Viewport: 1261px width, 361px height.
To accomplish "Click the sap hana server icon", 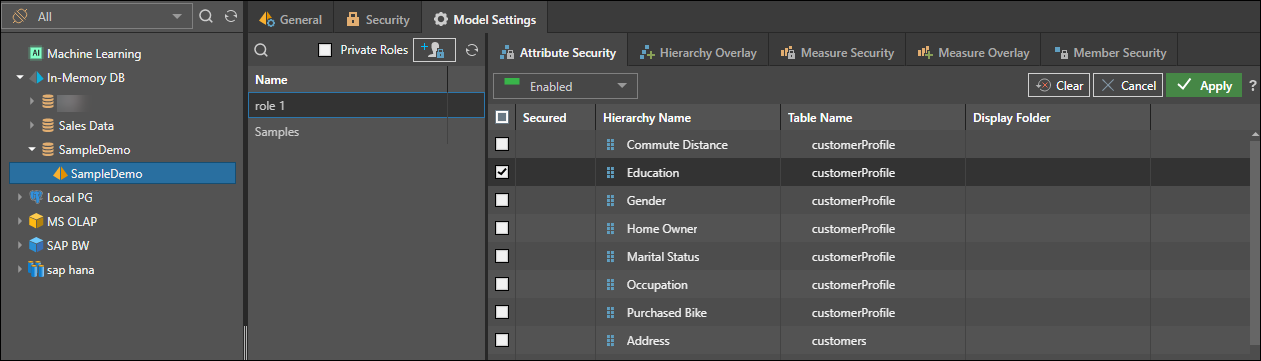I will pyautogui.click(x=37, y=269).
